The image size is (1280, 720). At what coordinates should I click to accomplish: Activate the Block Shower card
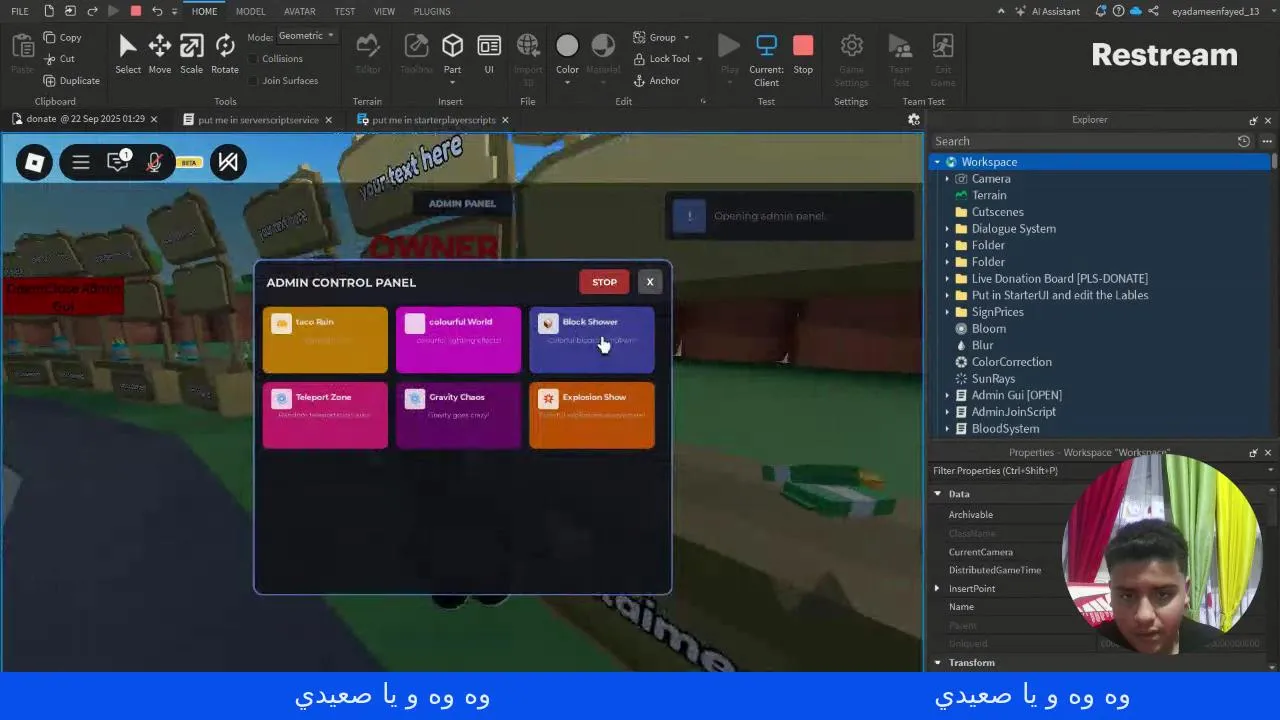point(592,340)
